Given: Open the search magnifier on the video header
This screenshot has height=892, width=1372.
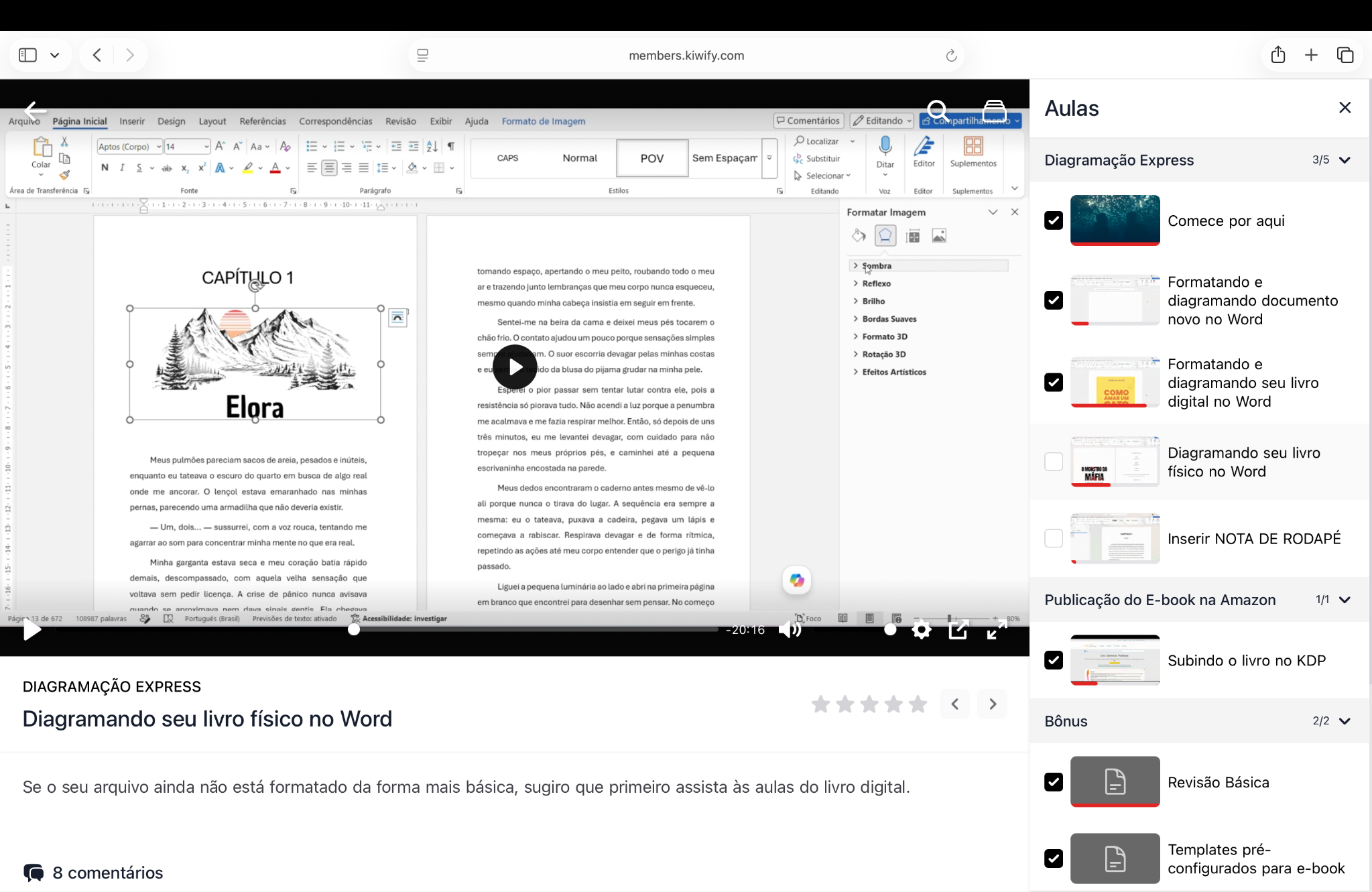Looking at the screenshot, I should coord(938,111).
